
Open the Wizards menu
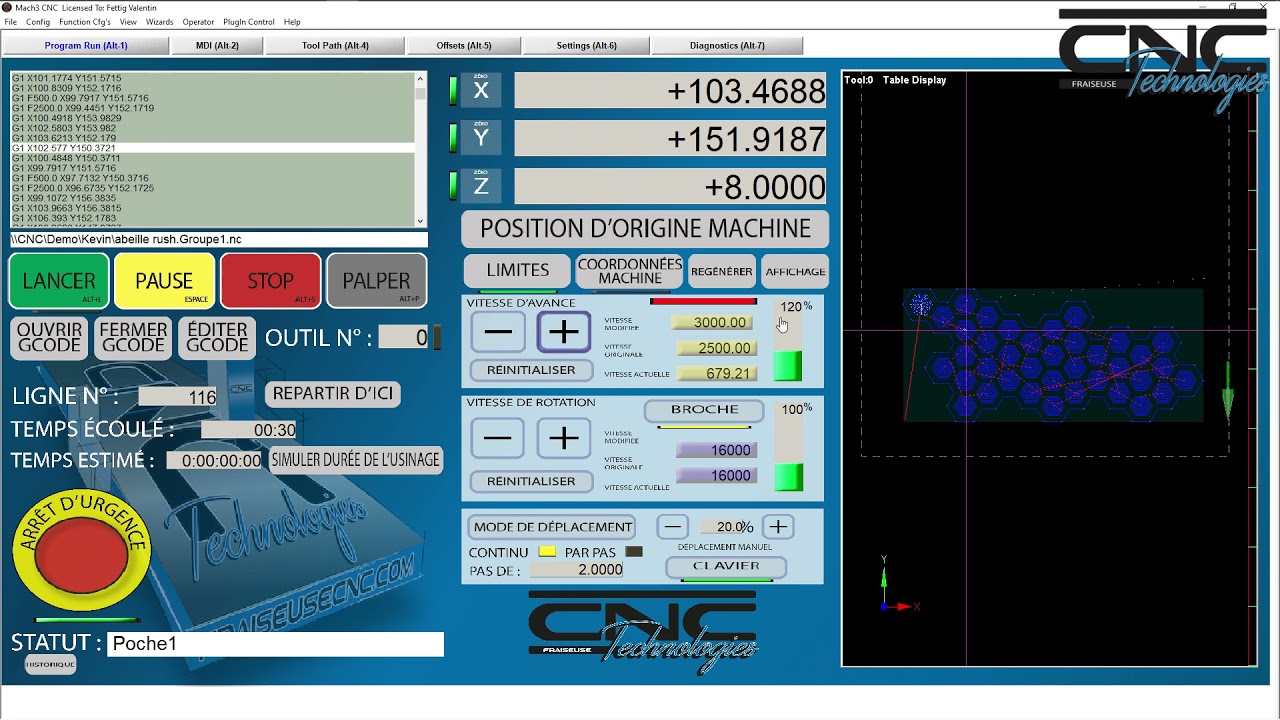159,22
